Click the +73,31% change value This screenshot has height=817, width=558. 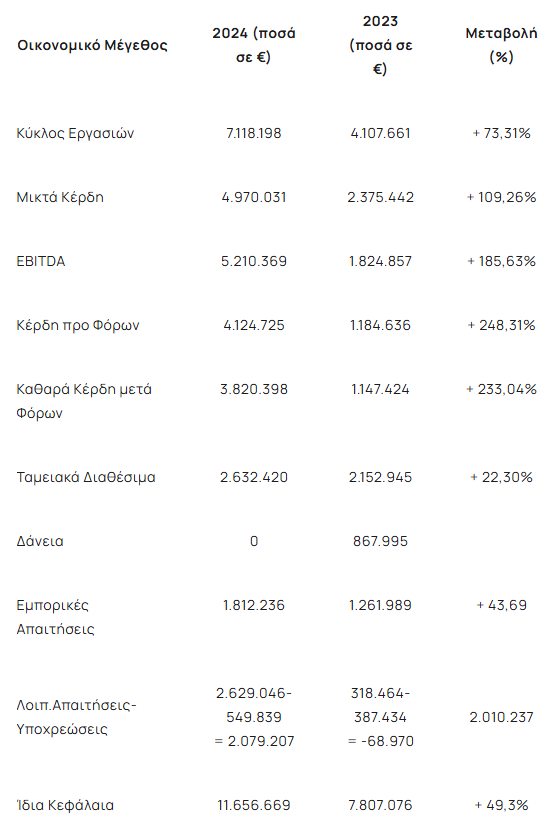click(x=501, y=133)
